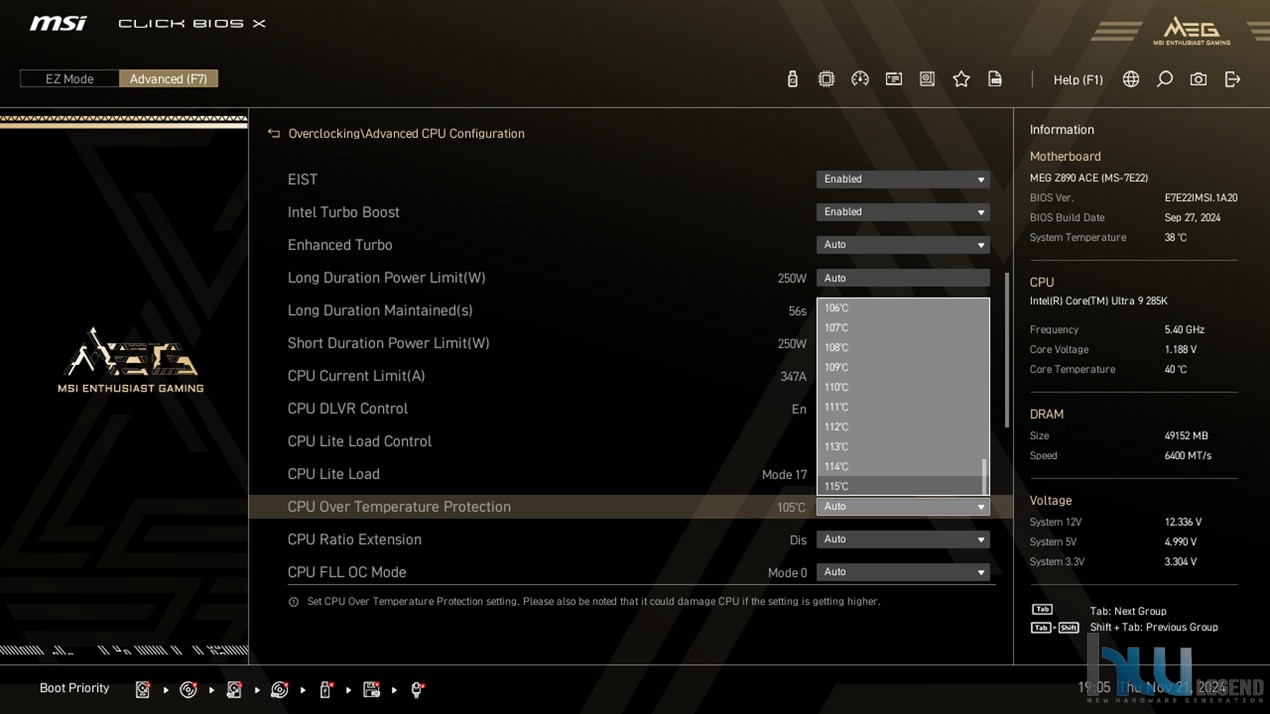The image size is (1270, 714).
Task: Select the 114°C option
Action: (899, 466)
